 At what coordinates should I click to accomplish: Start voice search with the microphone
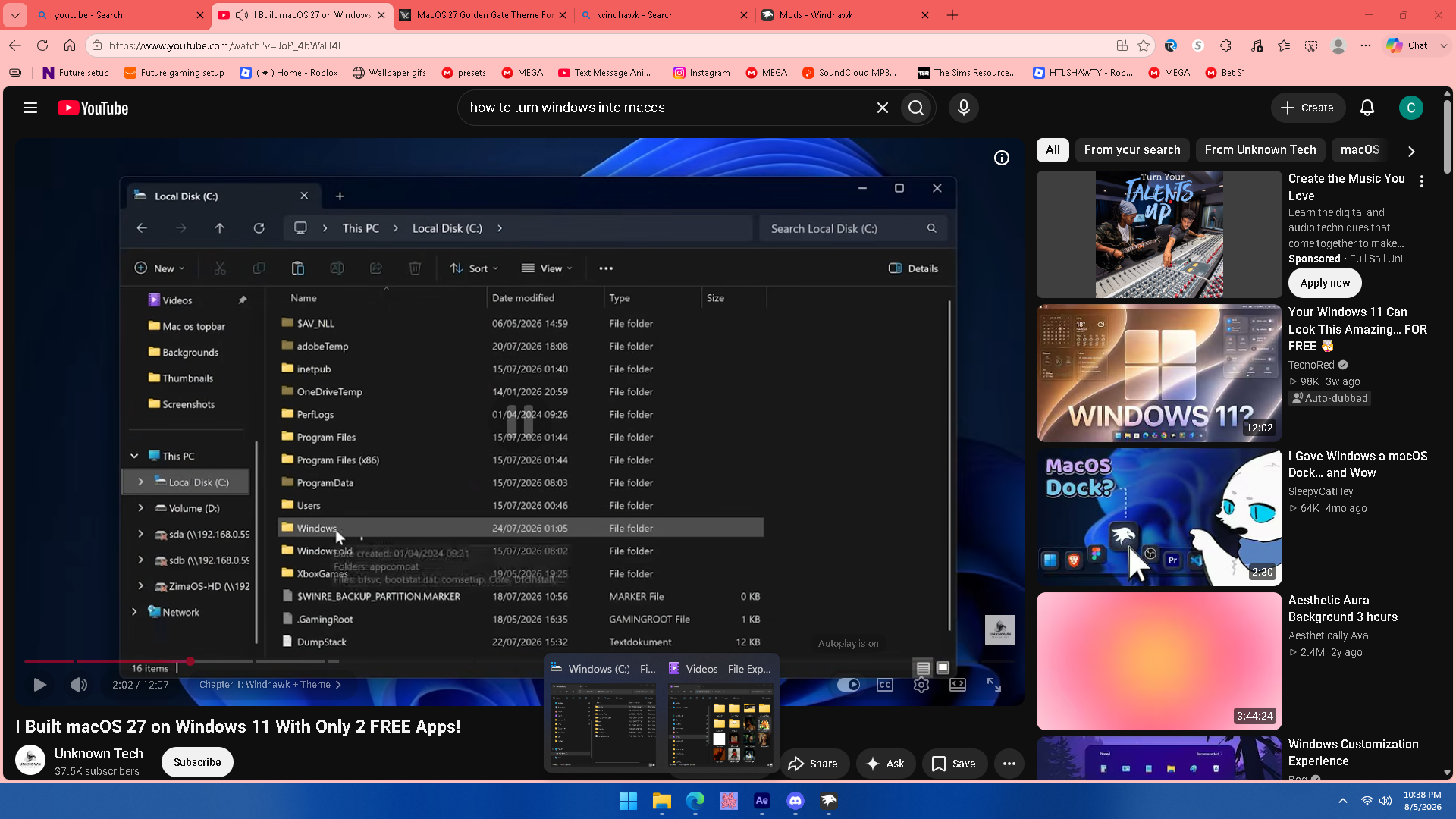963,108
